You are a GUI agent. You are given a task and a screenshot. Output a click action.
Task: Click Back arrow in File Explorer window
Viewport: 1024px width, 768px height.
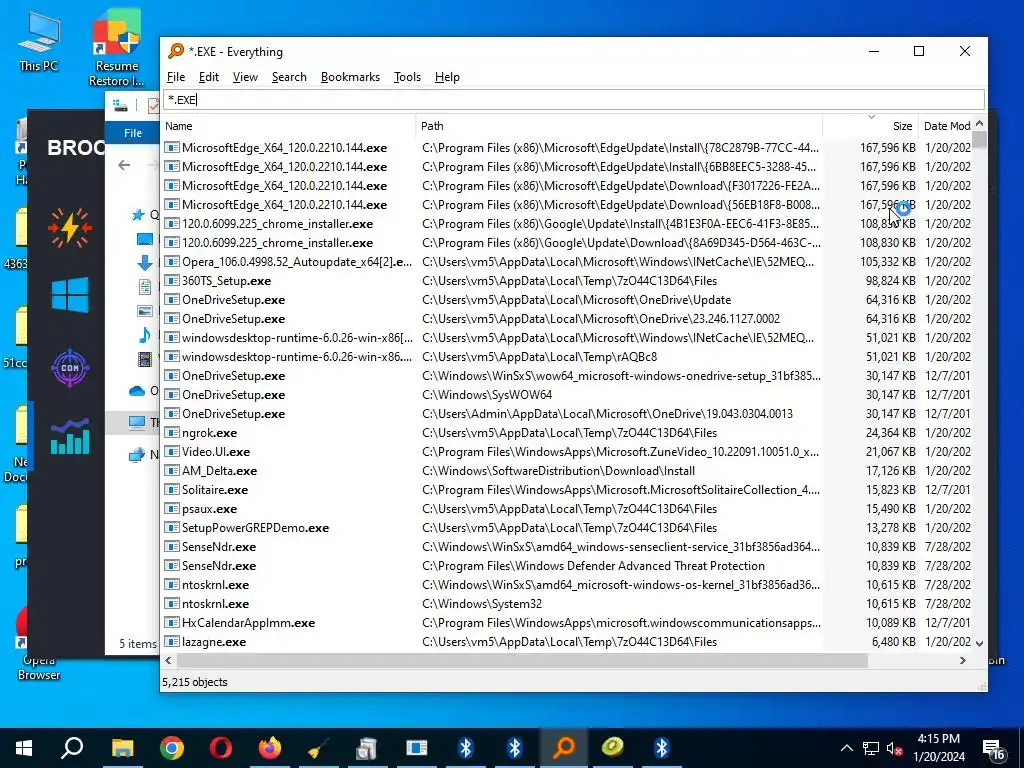(x=124, y=165)
